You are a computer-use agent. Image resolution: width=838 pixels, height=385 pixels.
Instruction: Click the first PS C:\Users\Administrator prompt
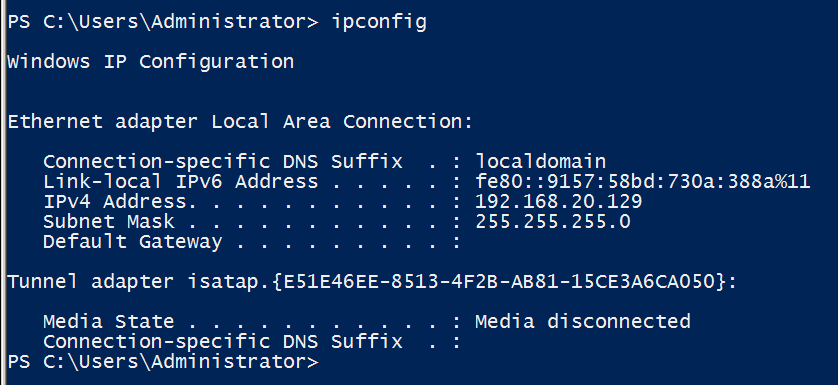(163, 22)
